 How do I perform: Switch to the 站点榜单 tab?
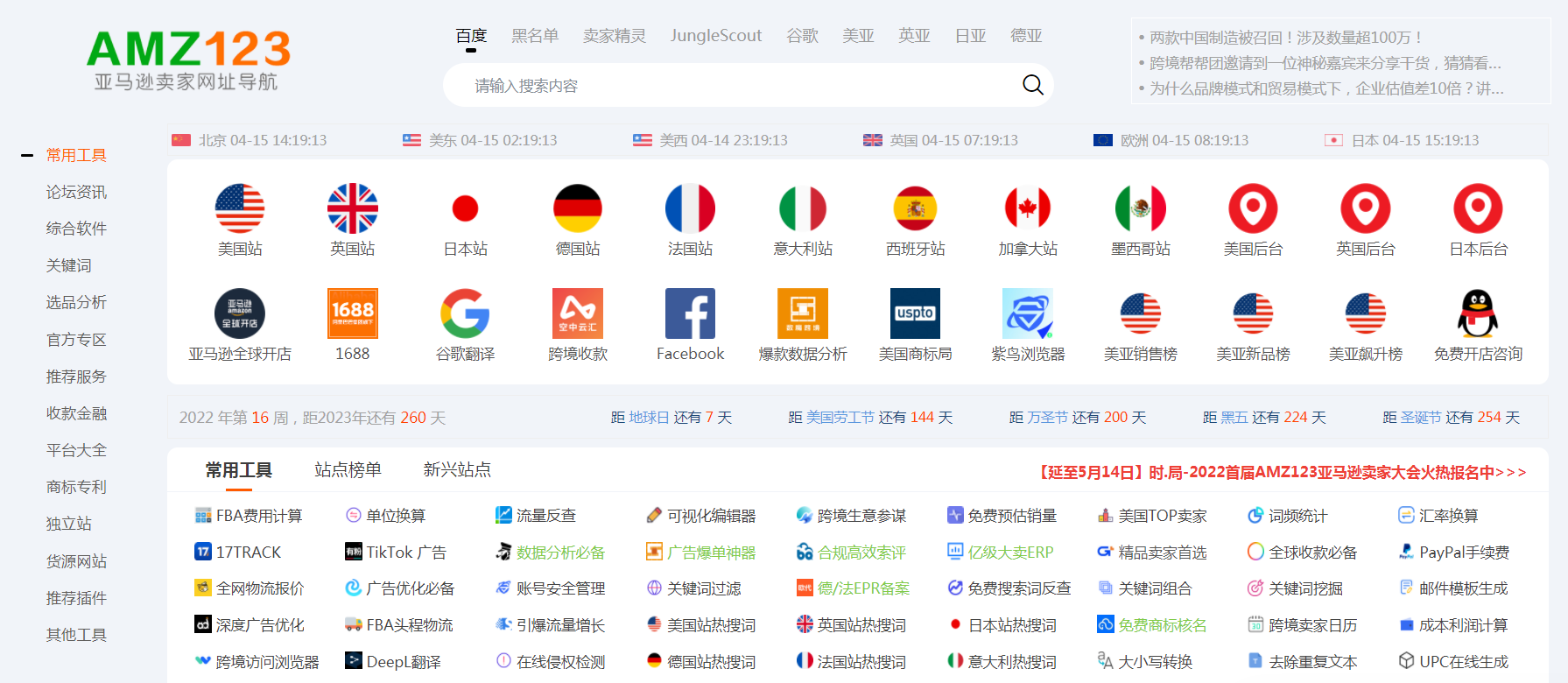pyautogui.click(x=348, y=470)
